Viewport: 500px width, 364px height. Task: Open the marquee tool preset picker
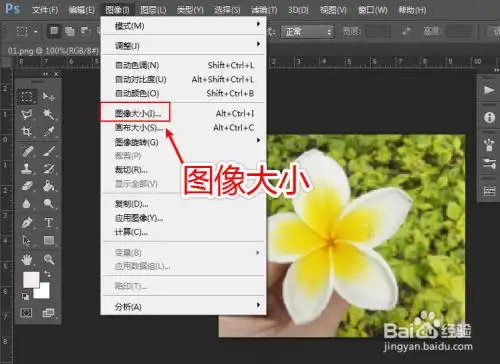click(35, 32)
